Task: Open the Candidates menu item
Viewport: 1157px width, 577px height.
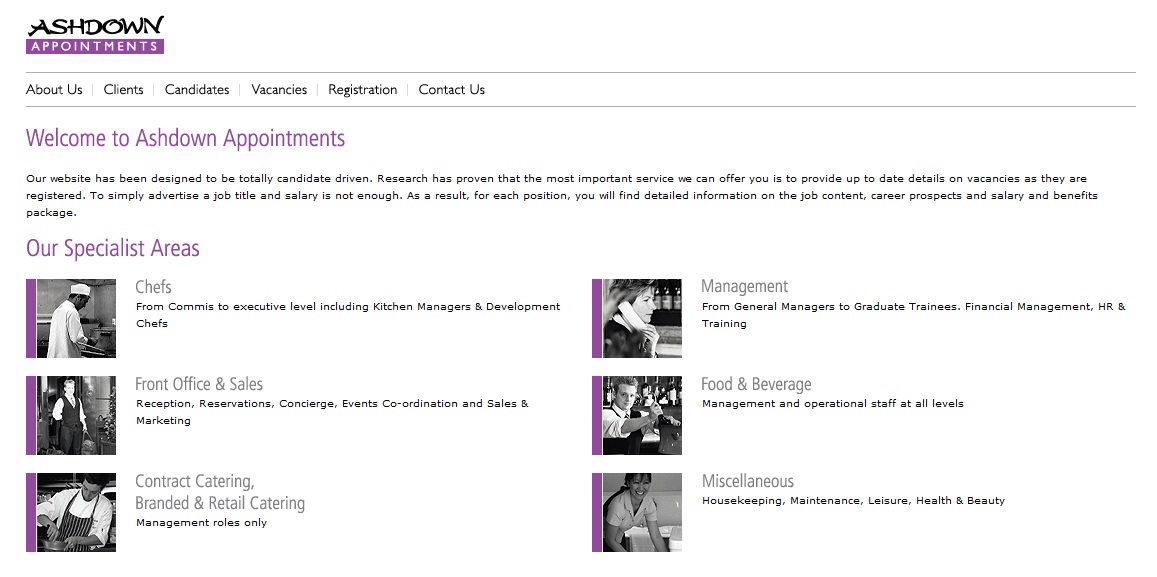Action: 197,90
